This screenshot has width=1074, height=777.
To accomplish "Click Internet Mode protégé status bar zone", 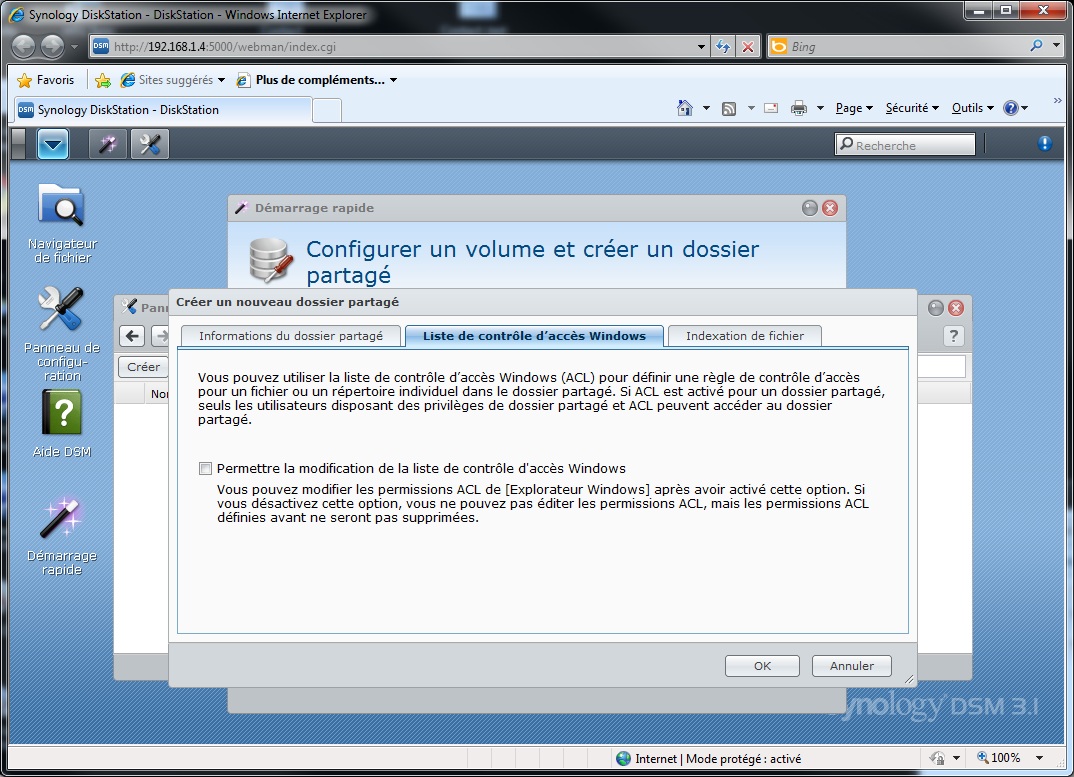I will pyautogui.click(x=708, y=758).
